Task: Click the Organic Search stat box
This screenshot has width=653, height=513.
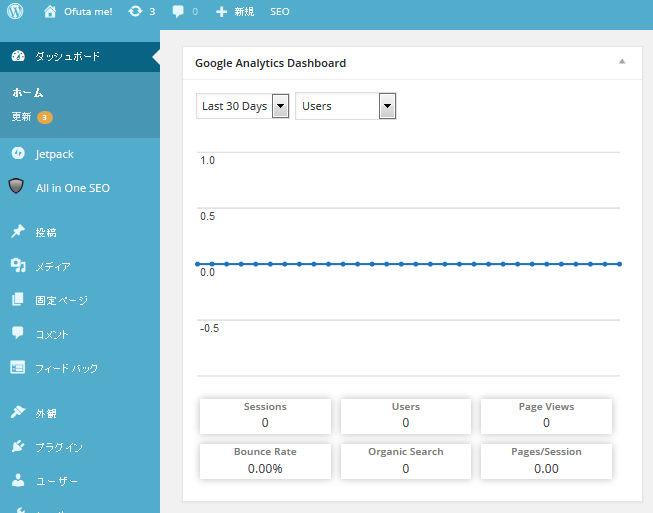Action: click(406, 461)
